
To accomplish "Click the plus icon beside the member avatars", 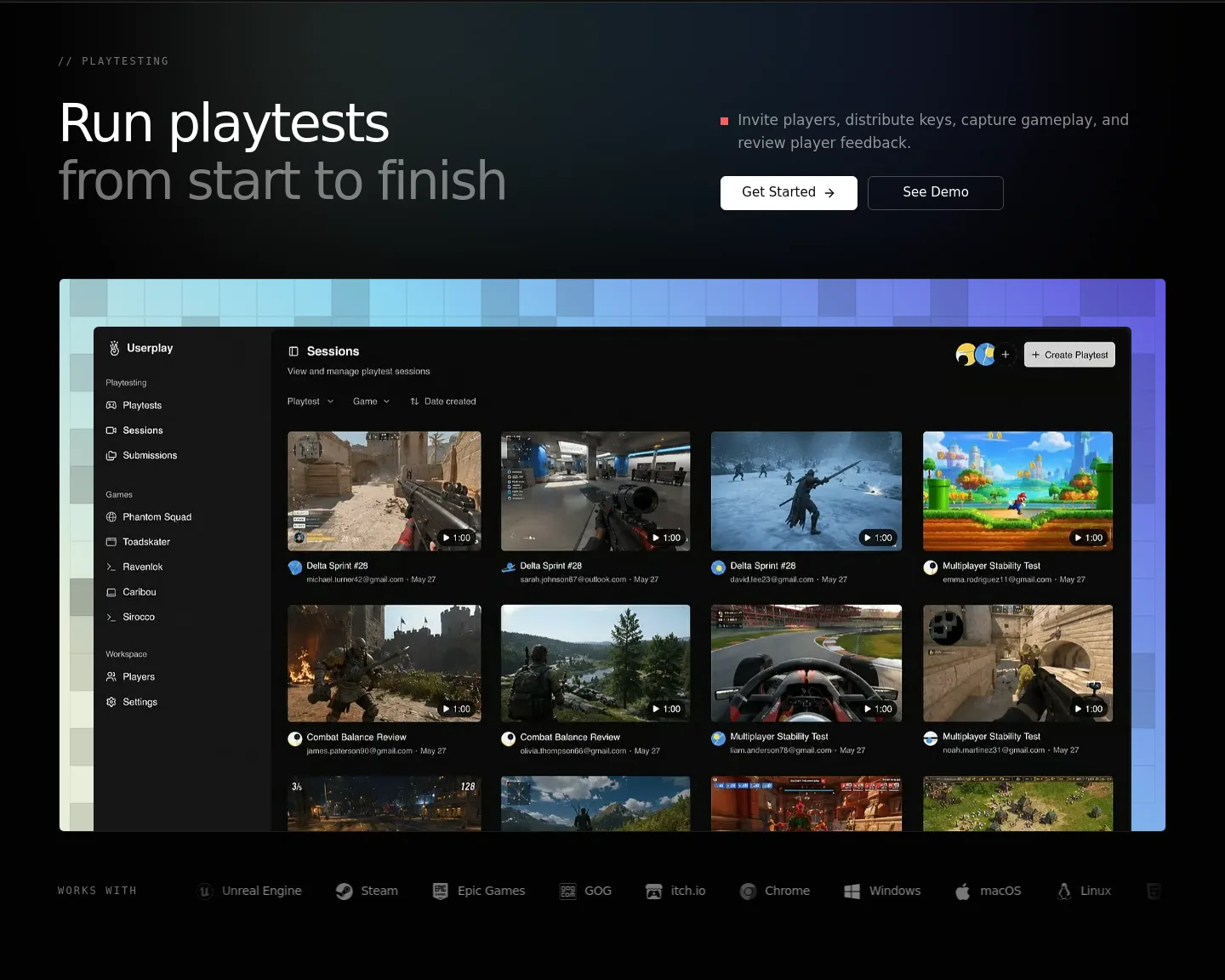I will [x=1006, y=355].
